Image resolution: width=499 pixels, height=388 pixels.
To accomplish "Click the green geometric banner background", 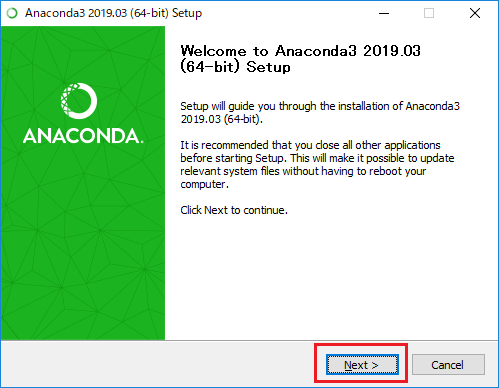I will click(83, 250).
